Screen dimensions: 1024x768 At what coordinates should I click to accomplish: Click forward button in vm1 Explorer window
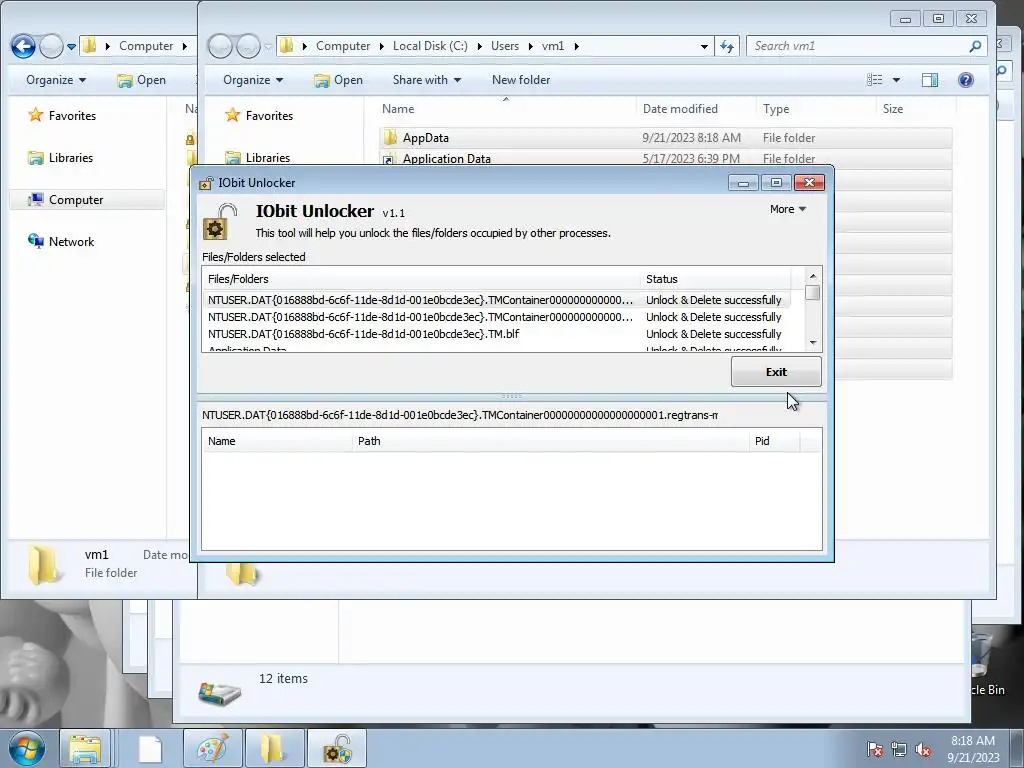coord(248,46)
